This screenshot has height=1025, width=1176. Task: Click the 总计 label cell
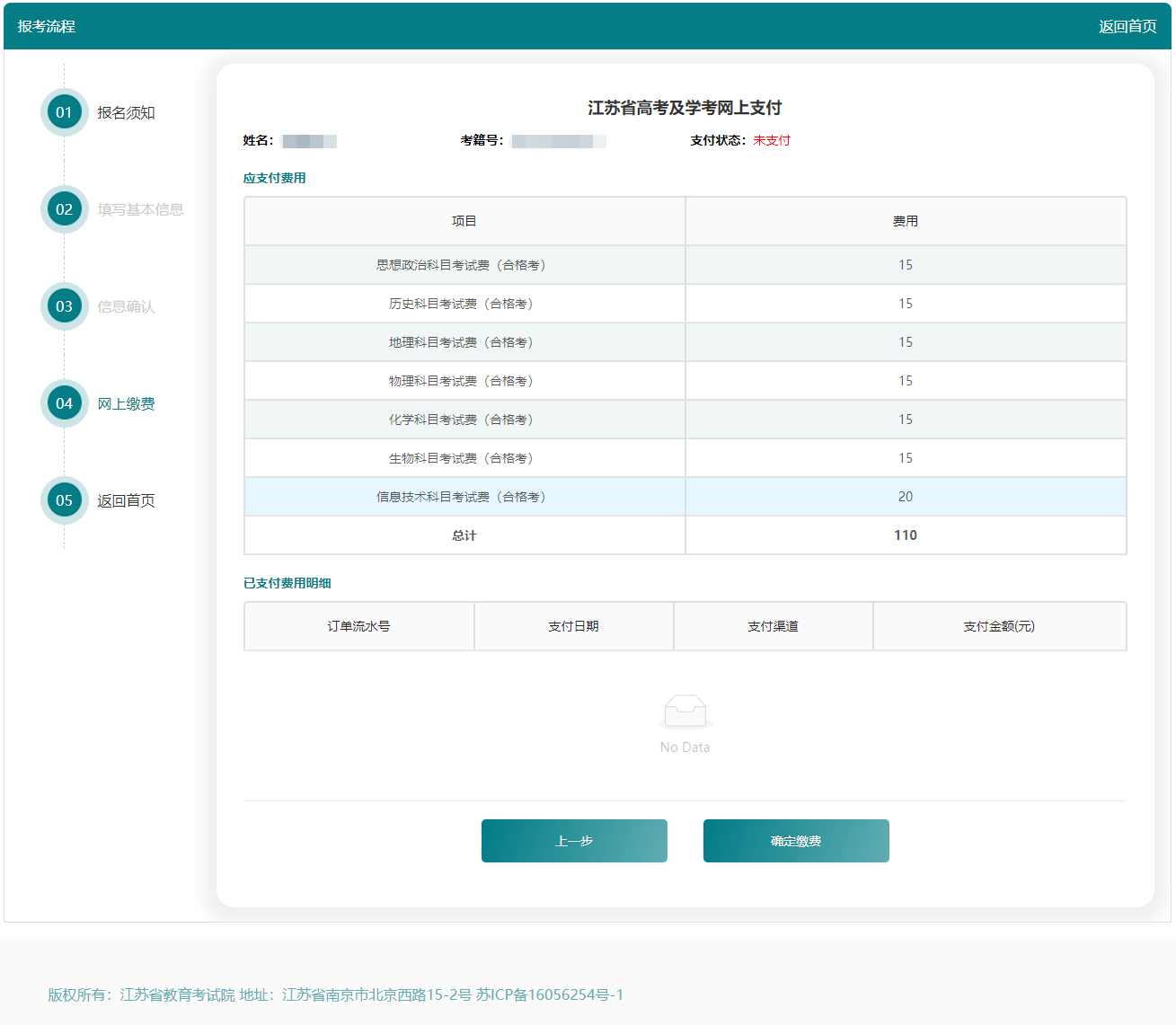click(464, 535)
